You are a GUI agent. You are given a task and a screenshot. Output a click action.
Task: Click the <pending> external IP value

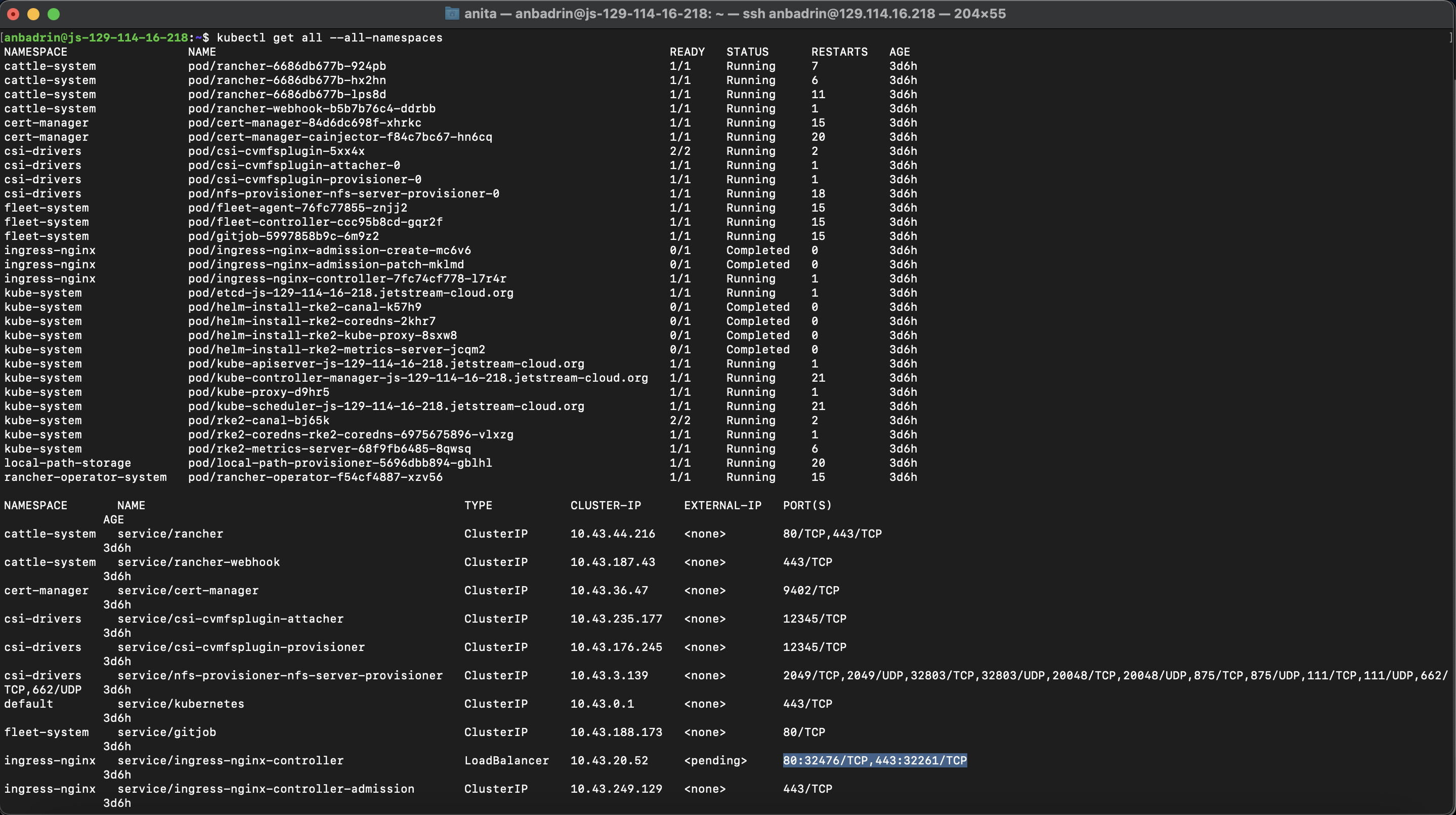pos(715,760)
